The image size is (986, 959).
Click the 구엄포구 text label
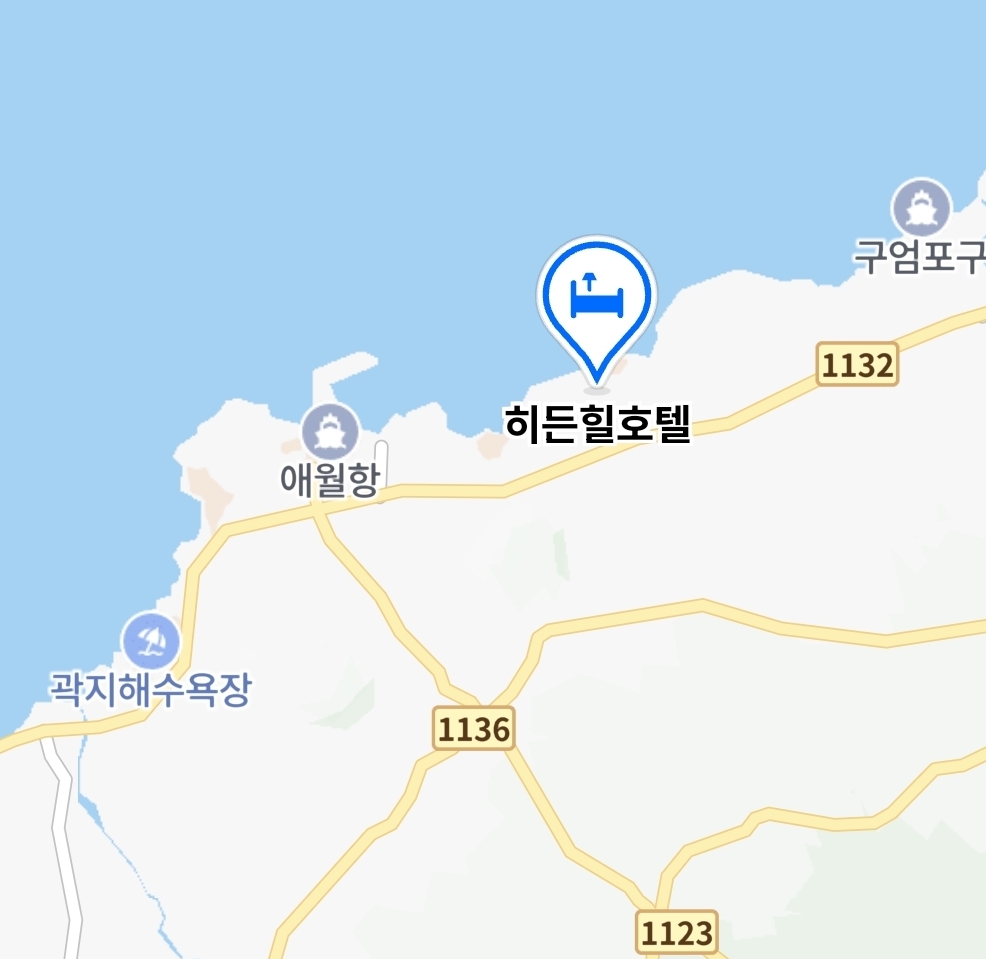(x=919, y=257)
